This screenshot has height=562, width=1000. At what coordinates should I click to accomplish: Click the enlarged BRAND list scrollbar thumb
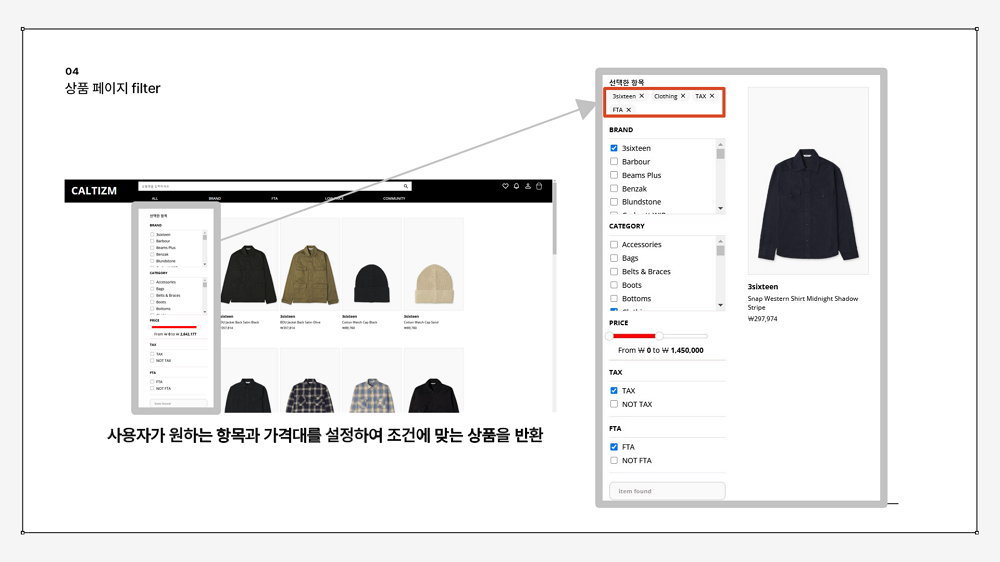pyautogui.click(x=721, y=154)
